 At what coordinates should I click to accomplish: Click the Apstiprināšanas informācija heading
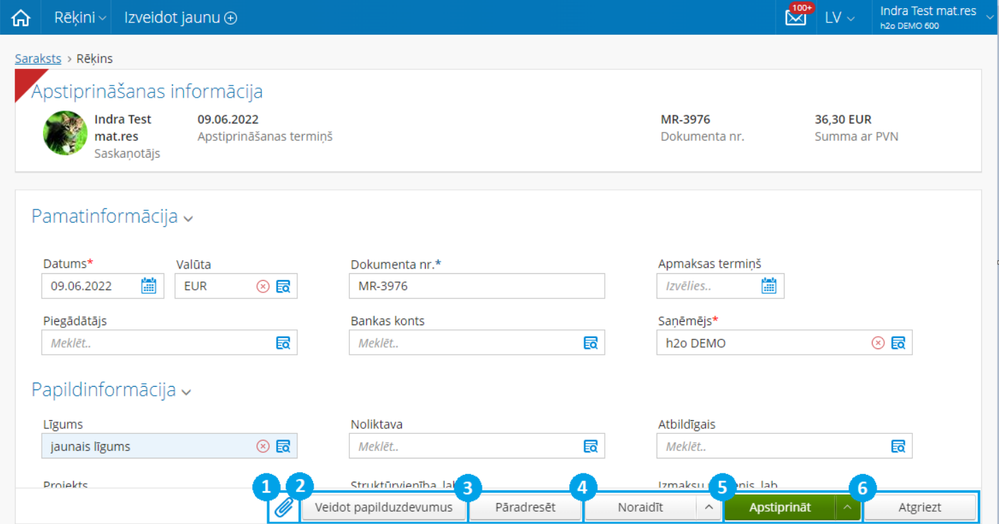pos(147,91)
